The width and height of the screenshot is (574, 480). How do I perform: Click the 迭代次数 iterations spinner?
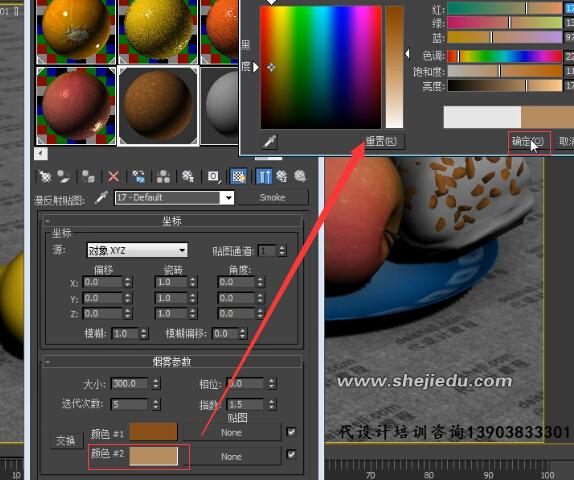tap(156, 404)
